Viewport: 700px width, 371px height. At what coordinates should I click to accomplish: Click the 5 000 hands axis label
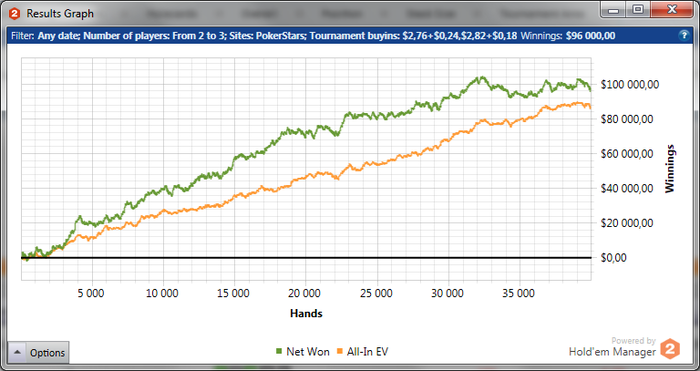tap(92, 293)
